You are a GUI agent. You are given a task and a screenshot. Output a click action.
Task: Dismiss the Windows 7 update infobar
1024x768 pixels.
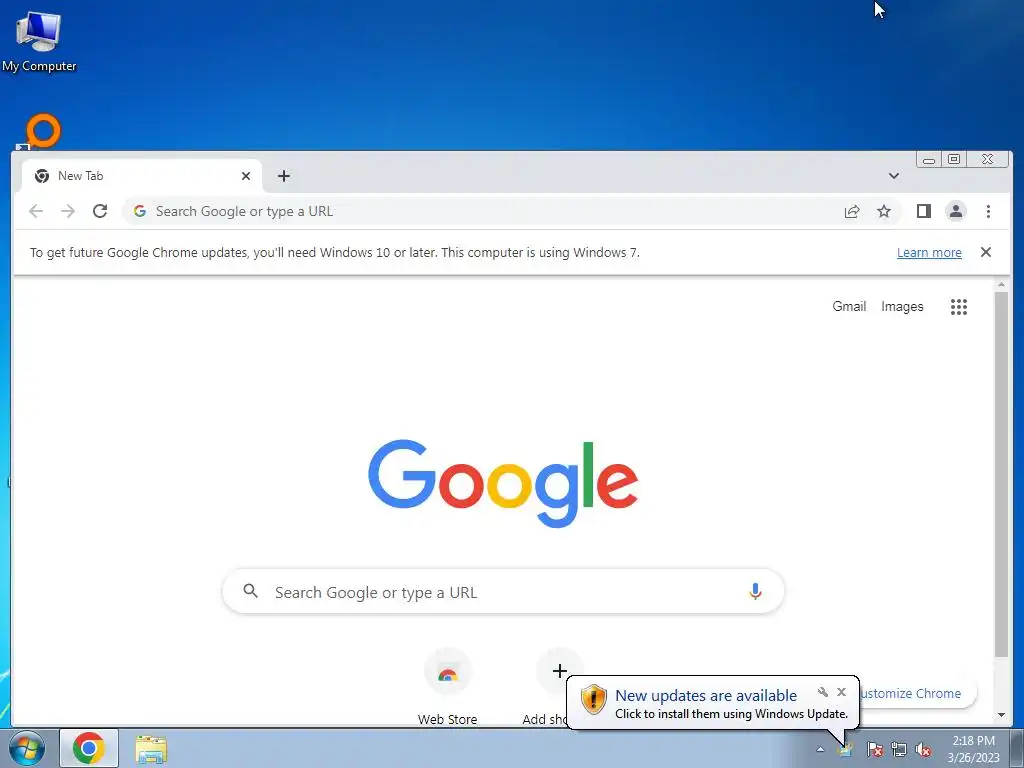coord(986,252)
